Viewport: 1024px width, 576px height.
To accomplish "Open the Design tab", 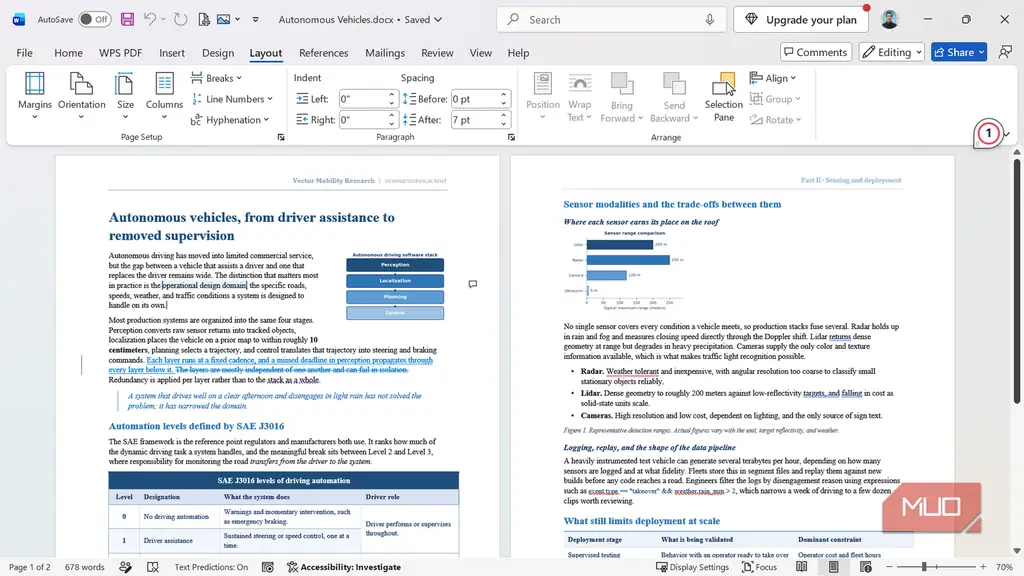I will pyautogui.click(x=217, y=53).
